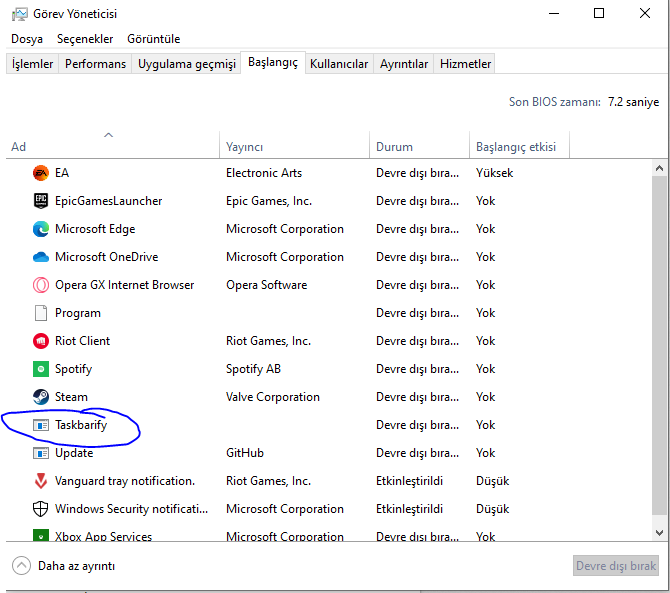Screen dimensions: 670x593
Task: Click the Valve Corporation publisher cell
Action: [273, 397]
